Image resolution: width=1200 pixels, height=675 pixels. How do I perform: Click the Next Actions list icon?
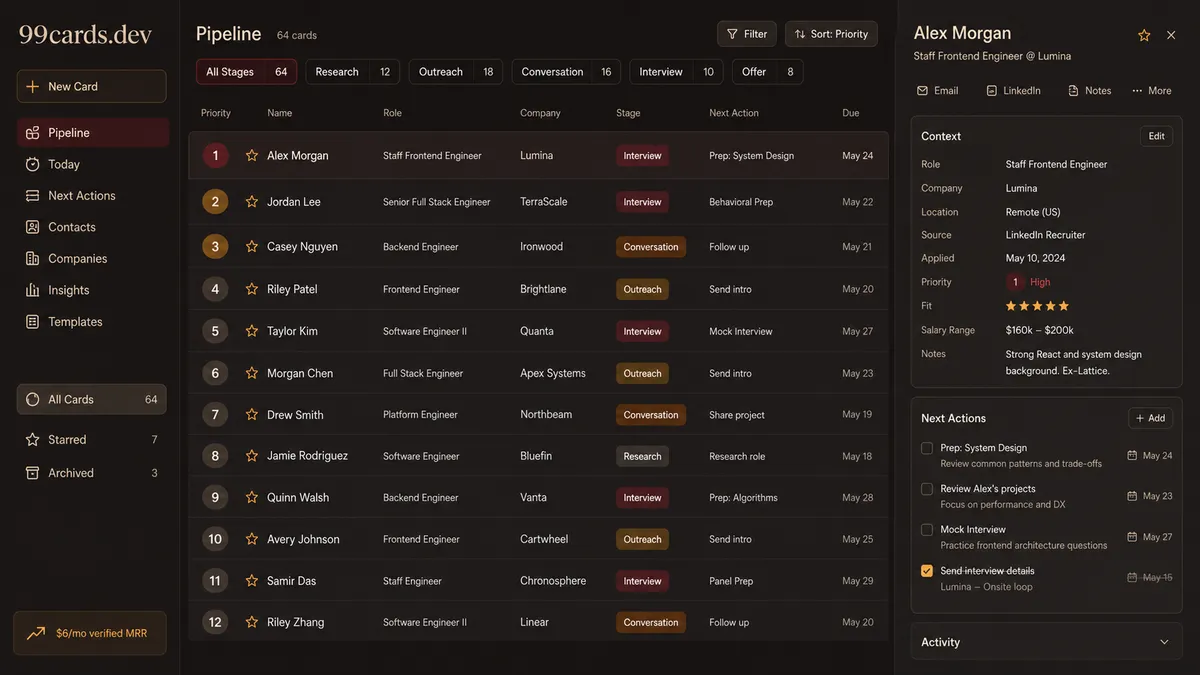coord(32,196)
